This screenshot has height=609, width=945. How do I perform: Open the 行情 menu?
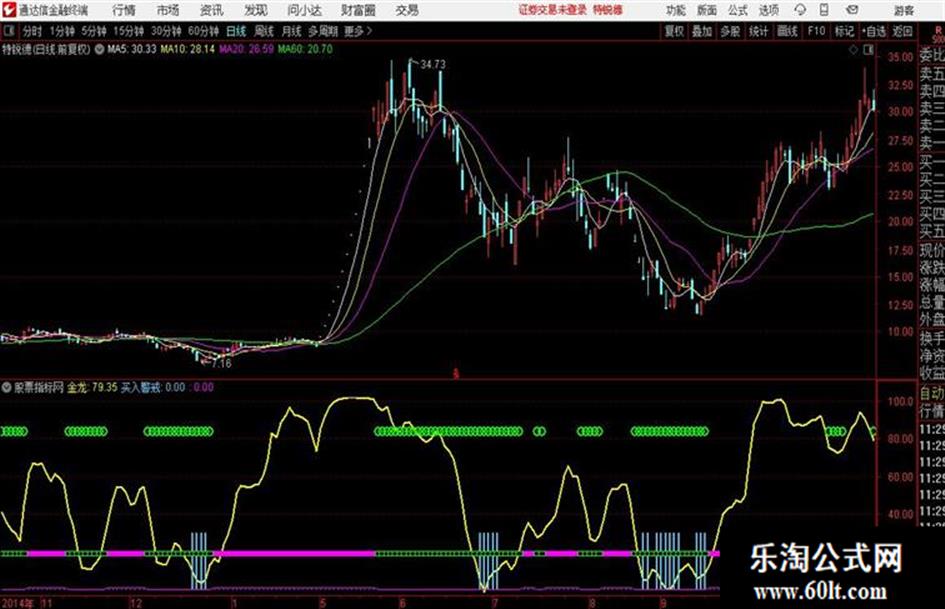click(x=124, y=10)
